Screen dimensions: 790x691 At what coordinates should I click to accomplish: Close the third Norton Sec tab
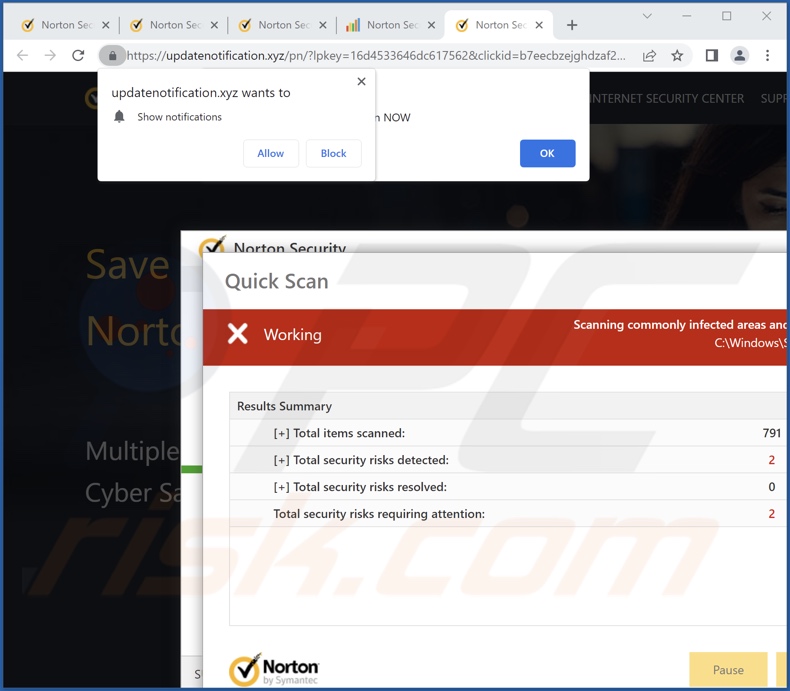point(322,25)
